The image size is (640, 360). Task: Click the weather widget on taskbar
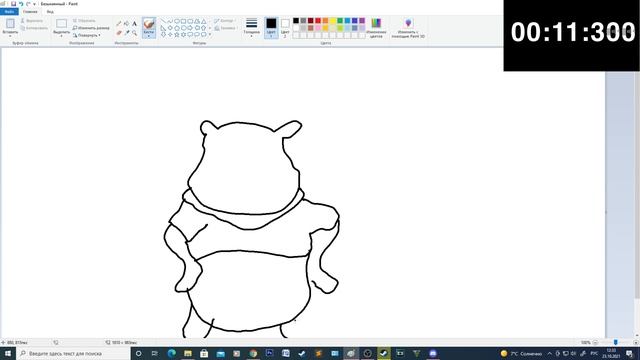click(521, 353)
